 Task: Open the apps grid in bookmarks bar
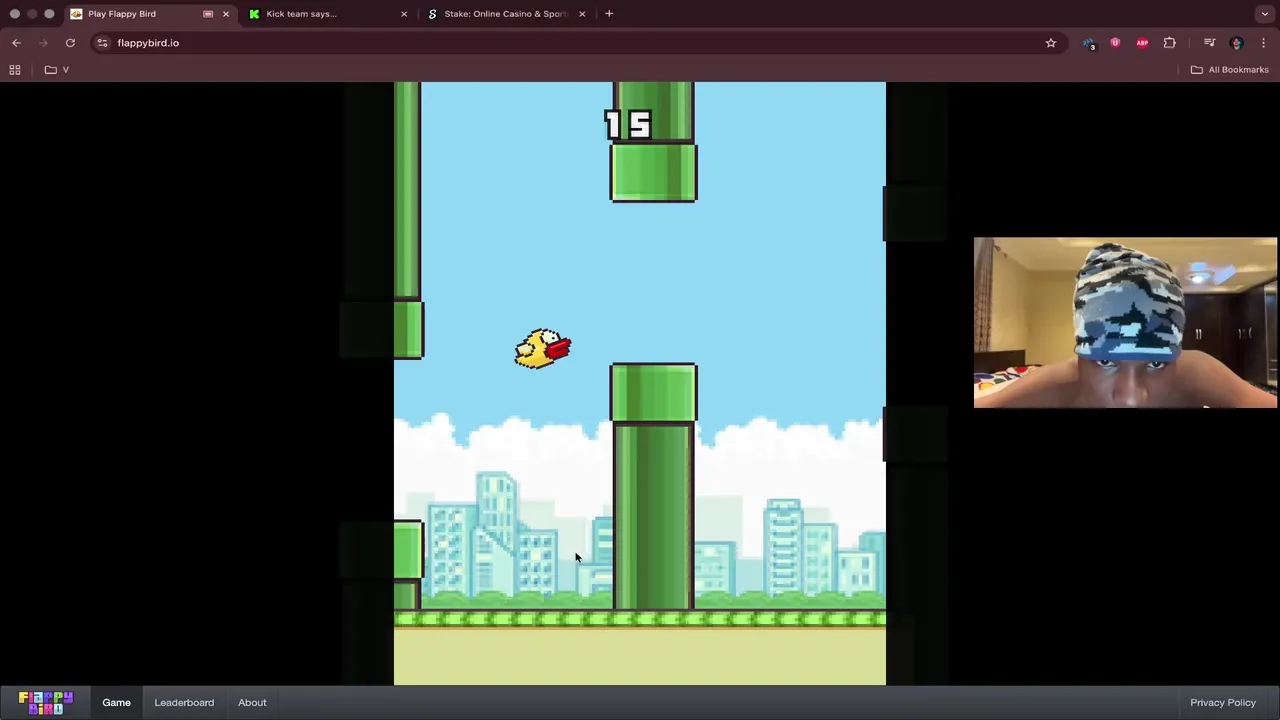(15, 70)
